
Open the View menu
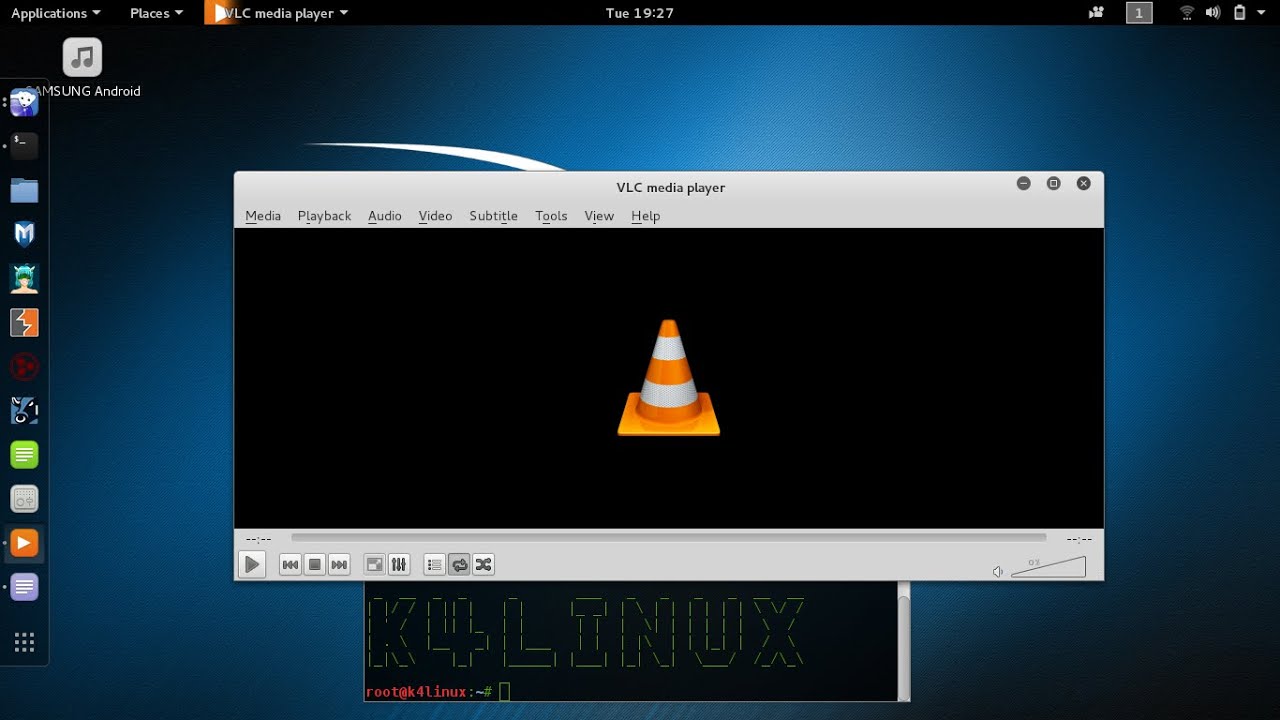(599, 216)
